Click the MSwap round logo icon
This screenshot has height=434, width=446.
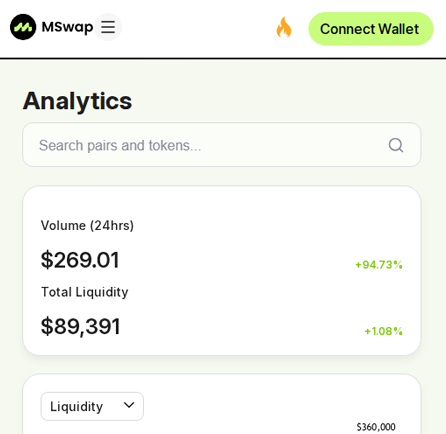coord(23,27)
